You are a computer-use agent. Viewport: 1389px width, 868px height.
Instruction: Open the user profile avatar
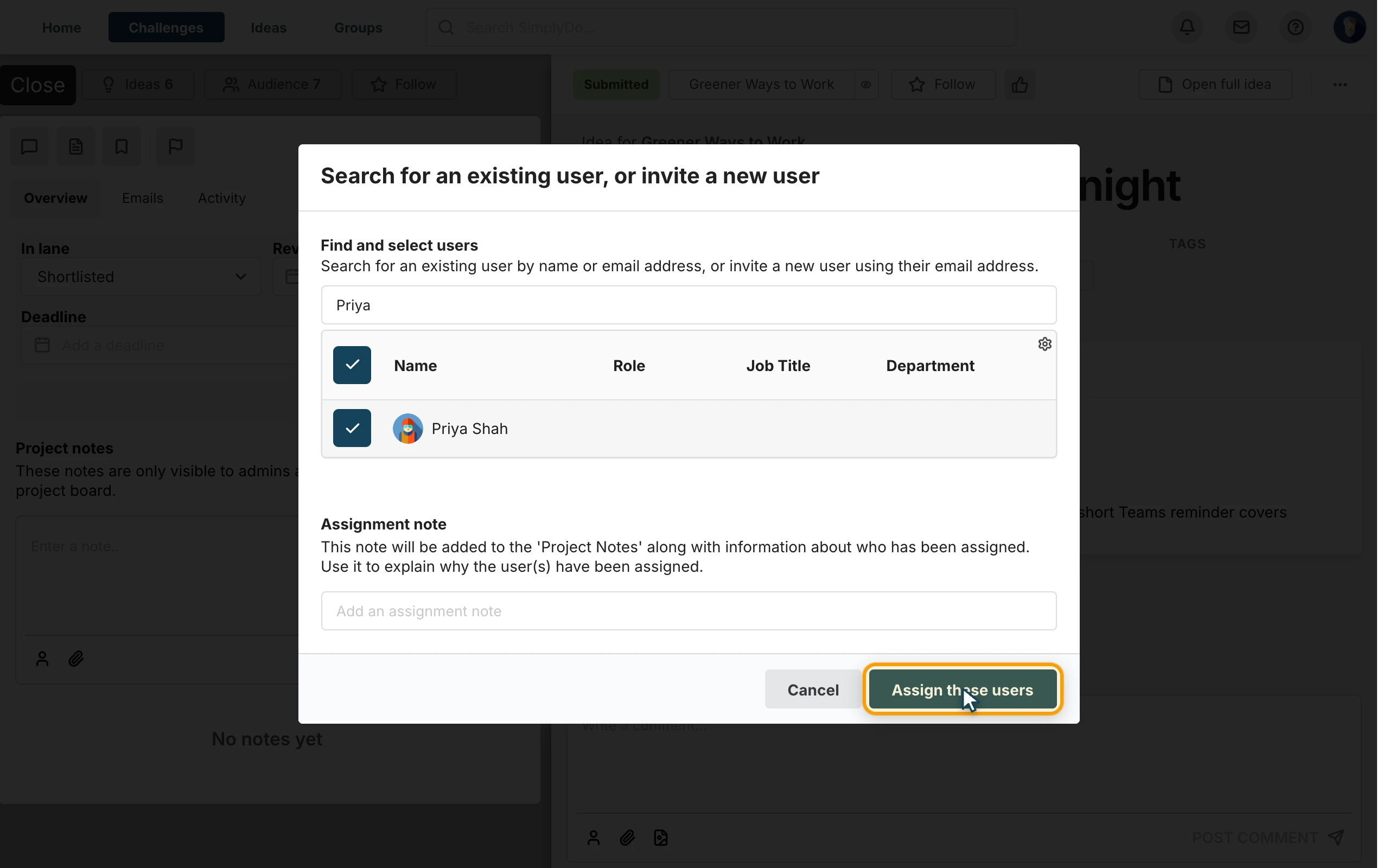(x=1349, y=27)
